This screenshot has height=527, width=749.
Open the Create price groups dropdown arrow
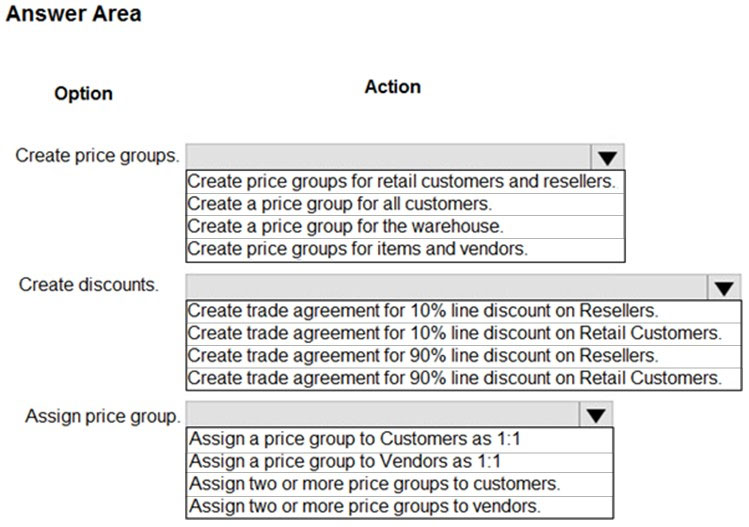(607, 157)
